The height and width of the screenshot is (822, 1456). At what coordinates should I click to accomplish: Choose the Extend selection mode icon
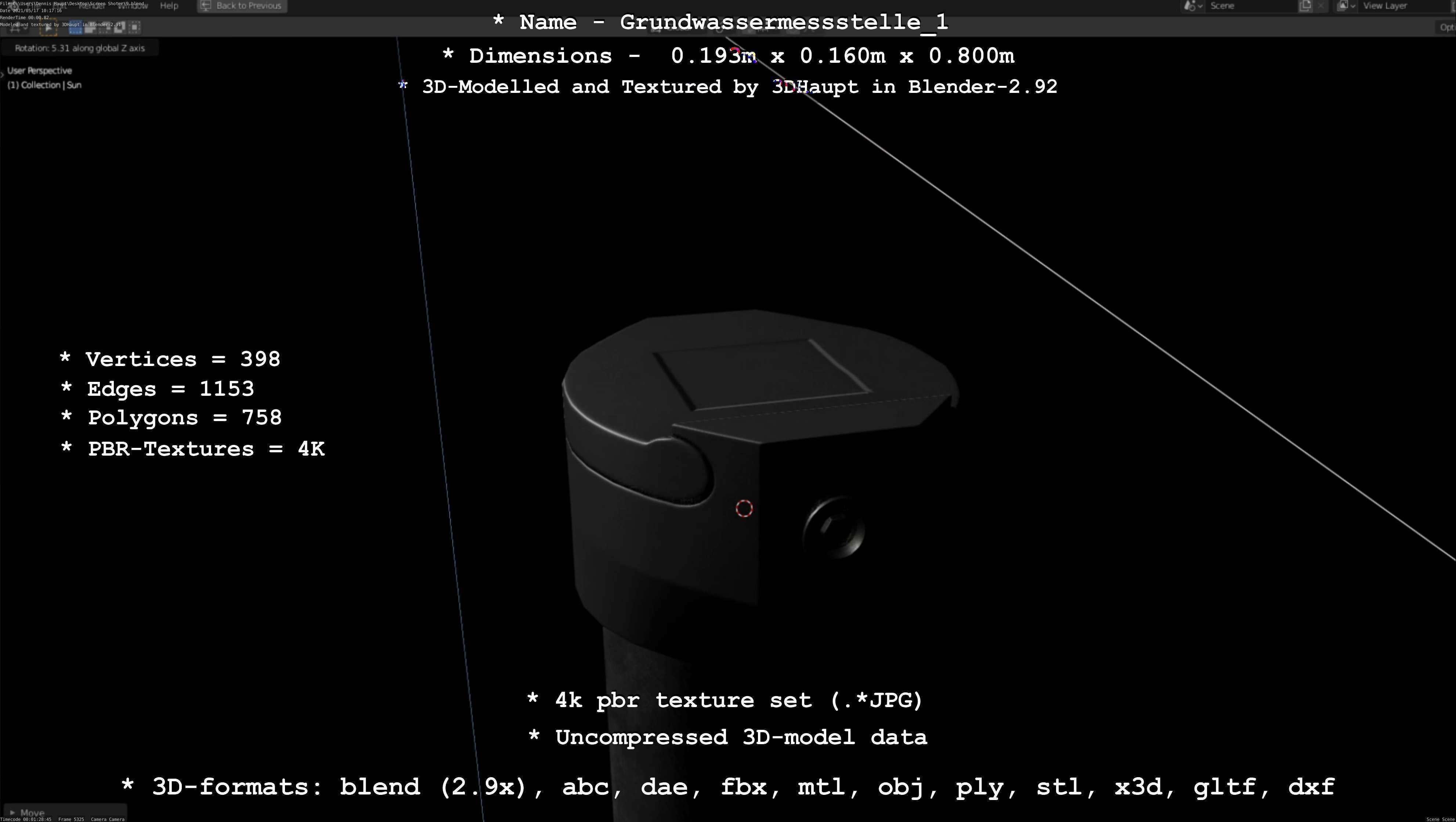pyautogui.click(x=90, y=27)
